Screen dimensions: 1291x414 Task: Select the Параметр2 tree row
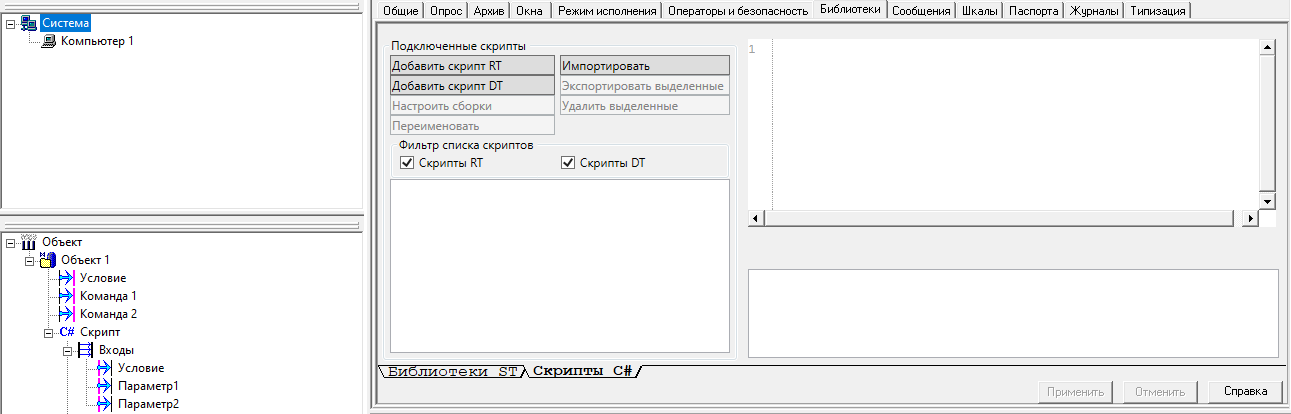pos(147,404)
